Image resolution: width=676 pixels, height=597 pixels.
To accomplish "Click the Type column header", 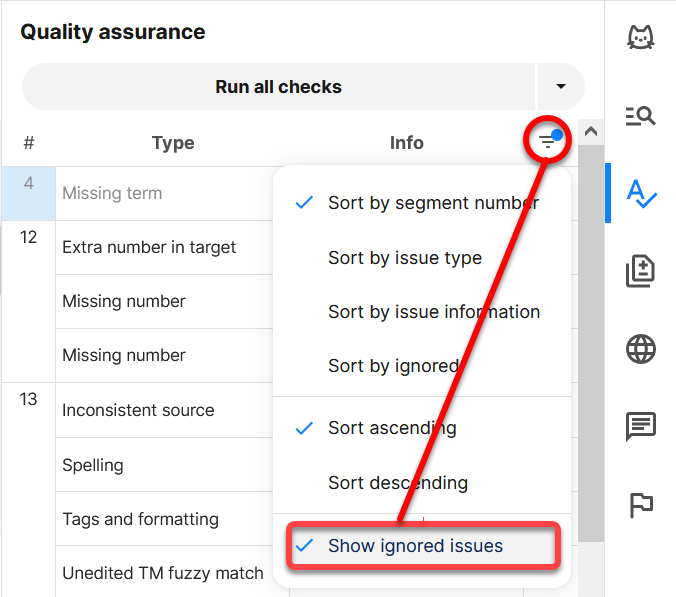I will click(173, 143).
